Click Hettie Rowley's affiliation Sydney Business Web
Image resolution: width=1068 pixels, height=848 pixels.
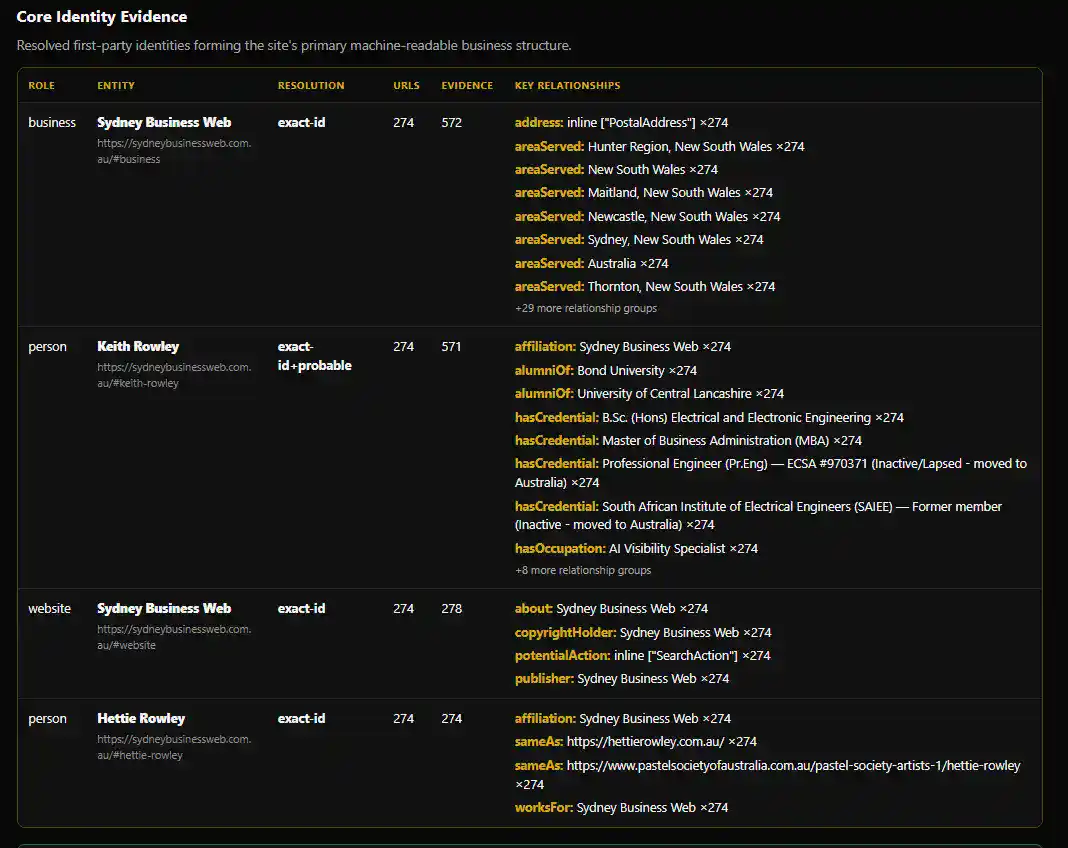623,719
